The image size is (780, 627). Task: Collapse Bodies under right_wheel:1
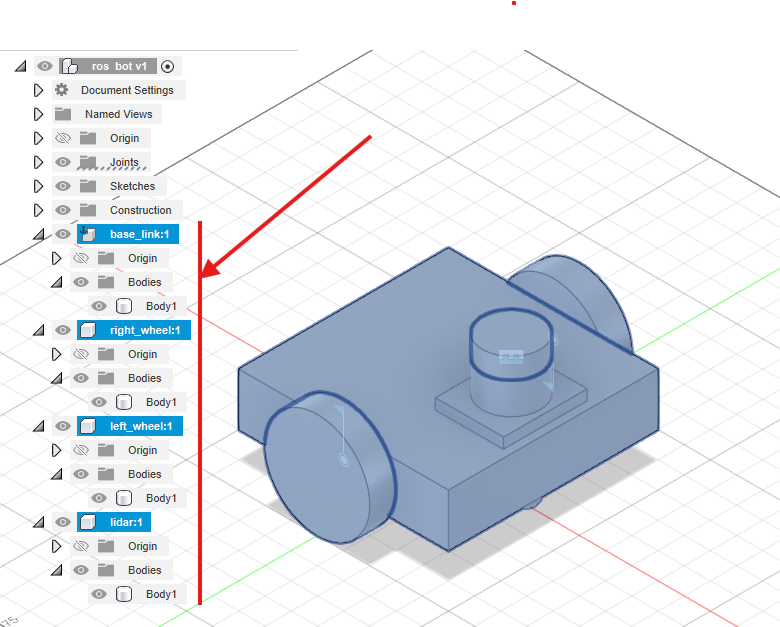coord(56,378)
